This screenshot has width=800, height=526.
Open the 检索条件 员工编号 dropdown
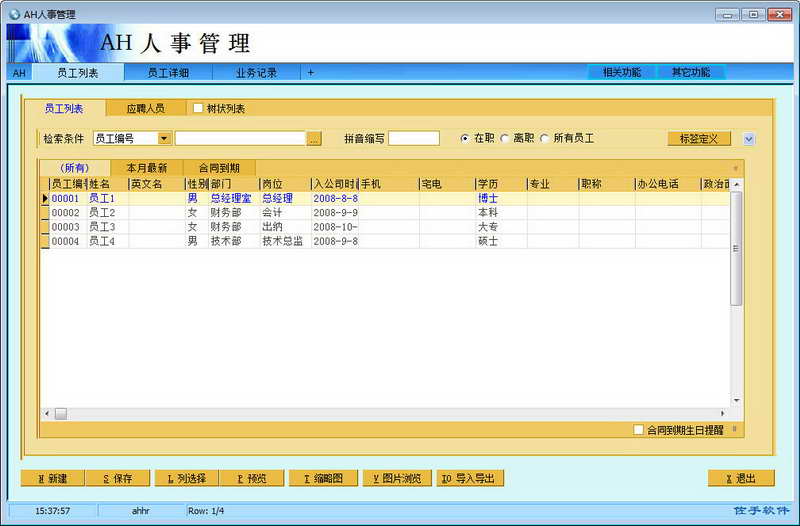165,139
